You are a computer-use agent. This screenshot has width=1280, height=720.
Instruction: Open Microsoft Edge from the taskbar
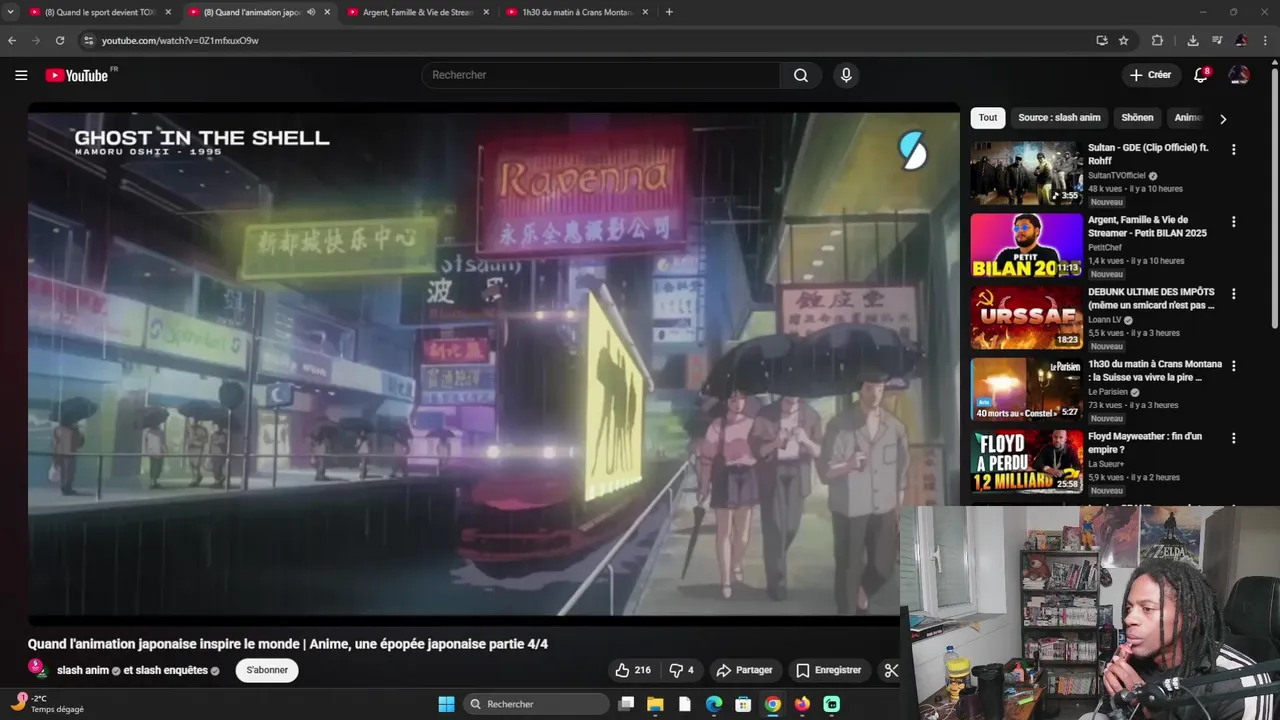pos(714,704)
